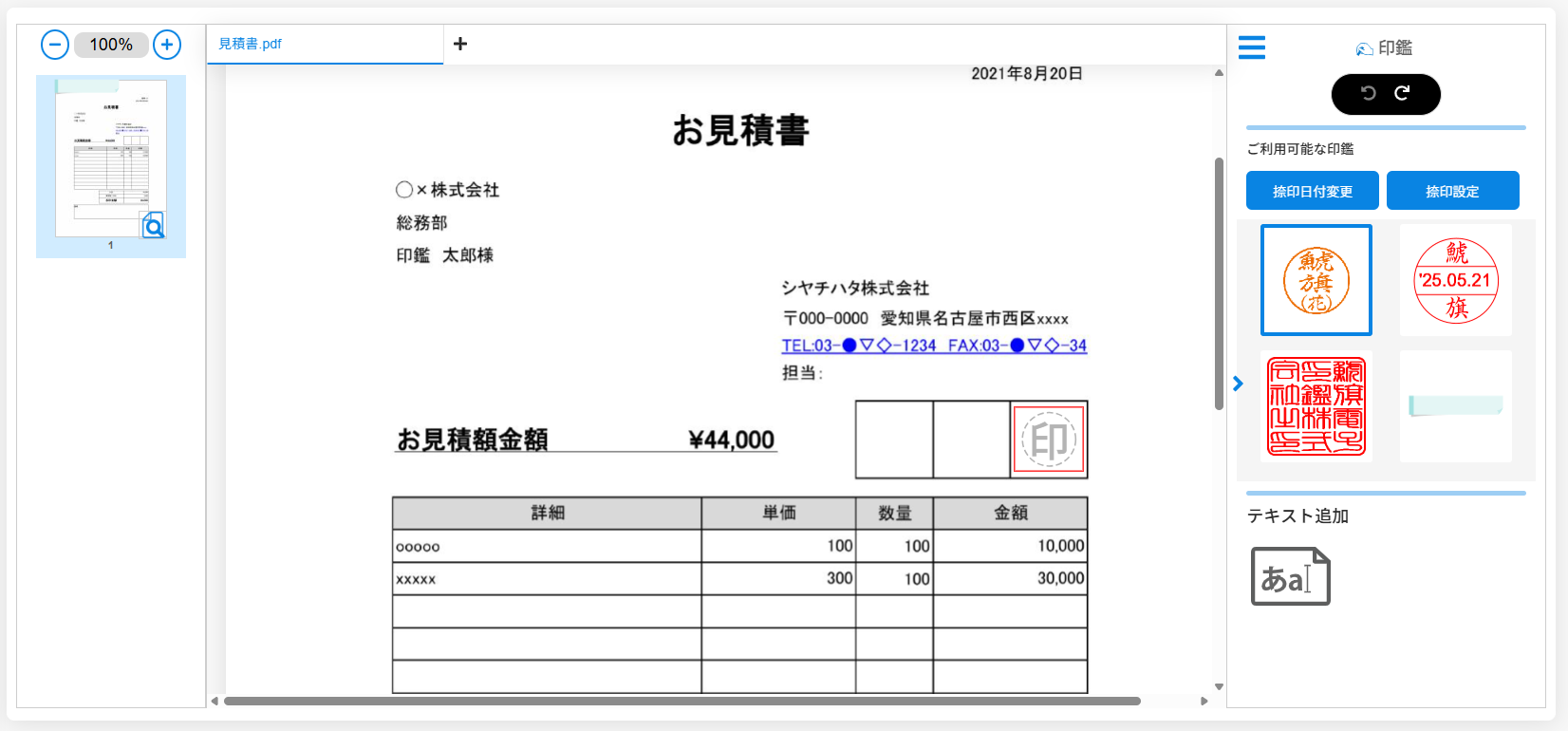The width and height of the screenshot is (1568, 731).
Task: Open the TEL/FAX hyperlink in document
Action: click(x=934, y=346)
